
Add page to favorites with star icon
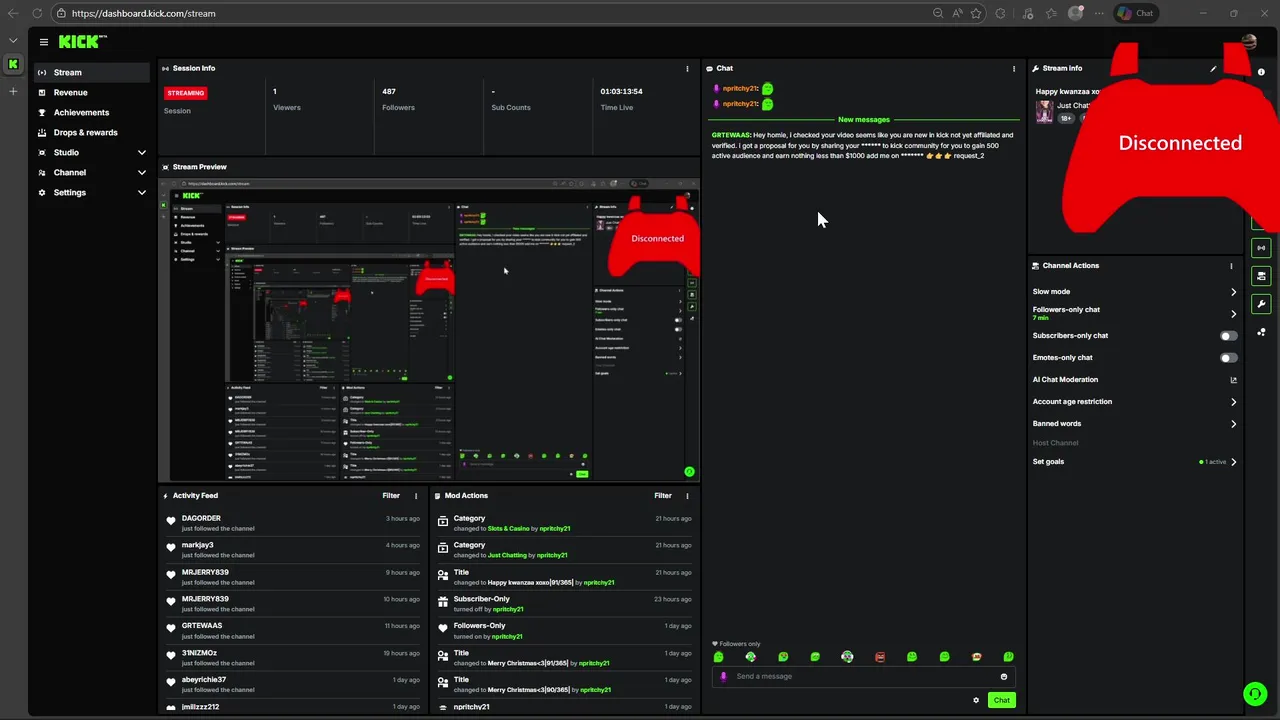tap(976, 13)
